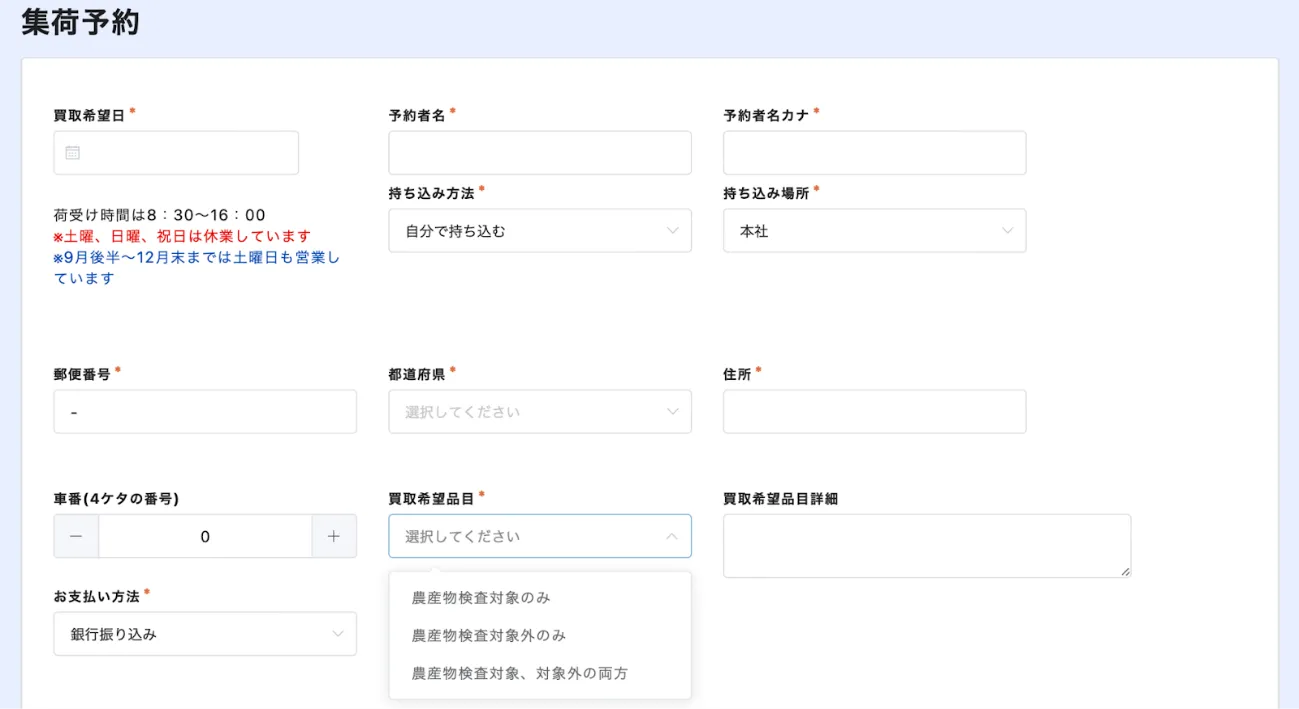Click chevron arrow in 持ち込み方法 select
Viewport: 1299px width, 709px height.
point(672,231)
